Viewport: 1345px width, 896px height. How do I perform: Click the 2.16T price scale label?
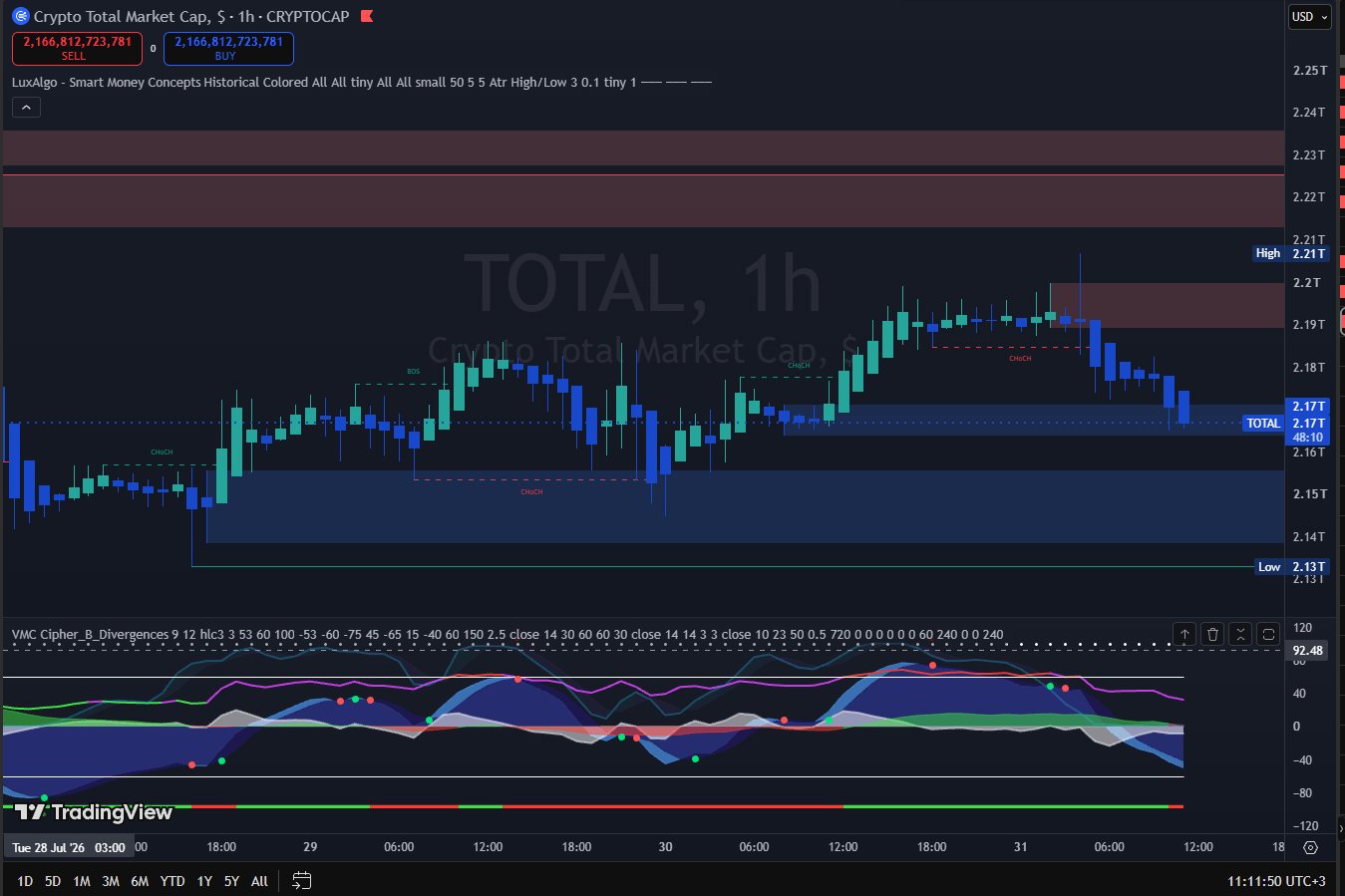(x=1309, y=452)
